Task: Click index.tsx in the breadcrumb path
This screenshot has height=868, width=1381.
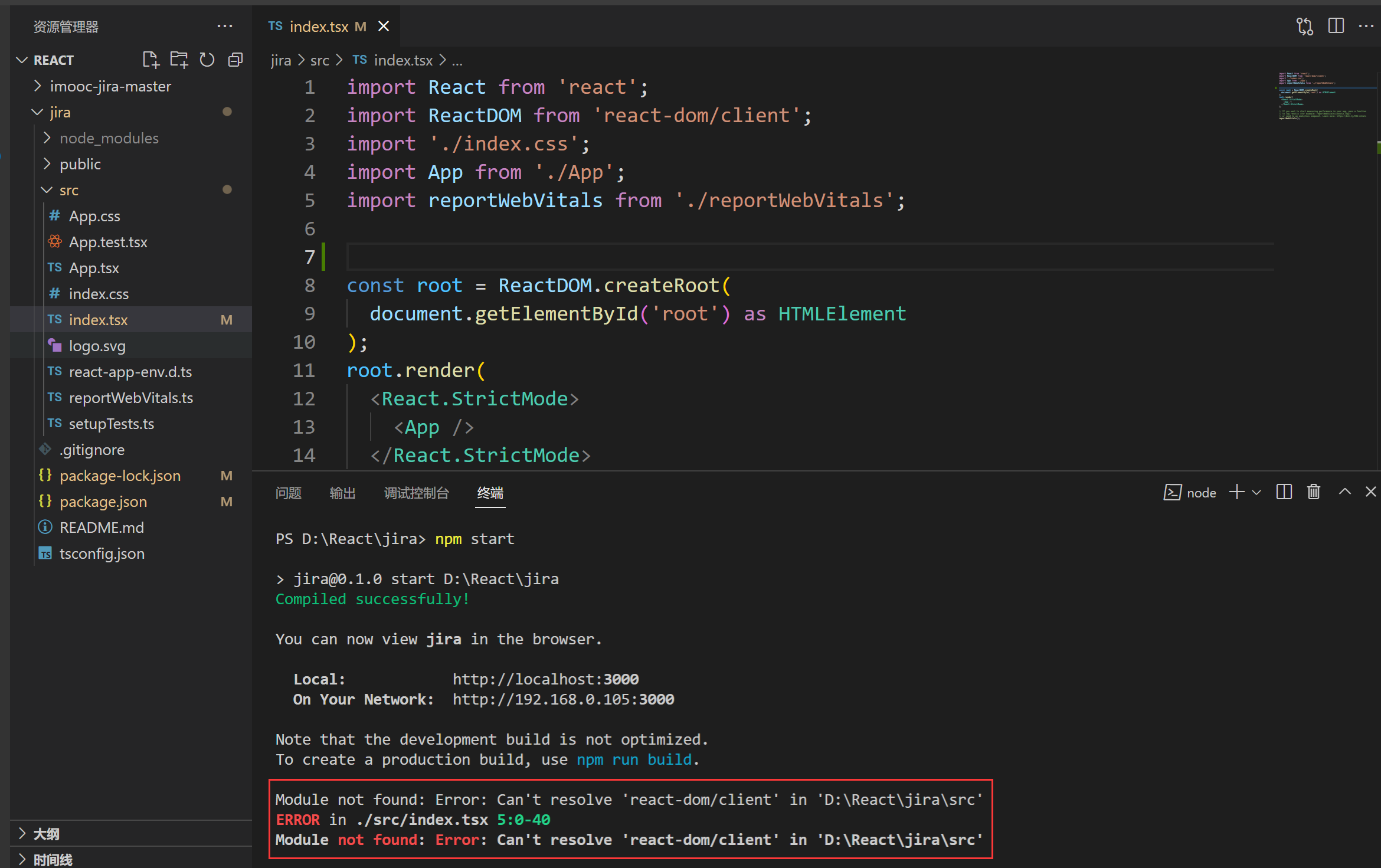Action: point(393,60)
